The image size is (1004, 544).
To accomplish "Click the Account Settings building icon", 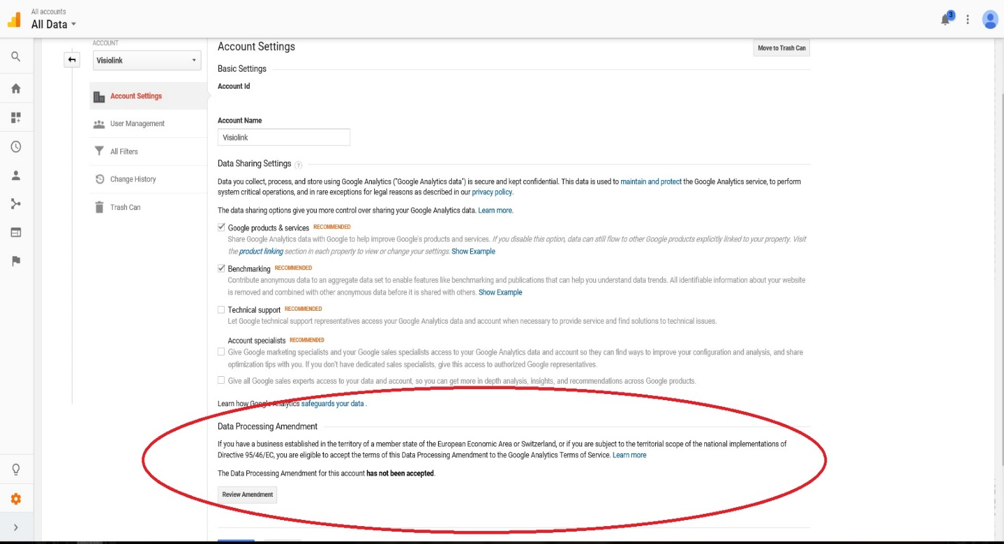I will 99,97.
